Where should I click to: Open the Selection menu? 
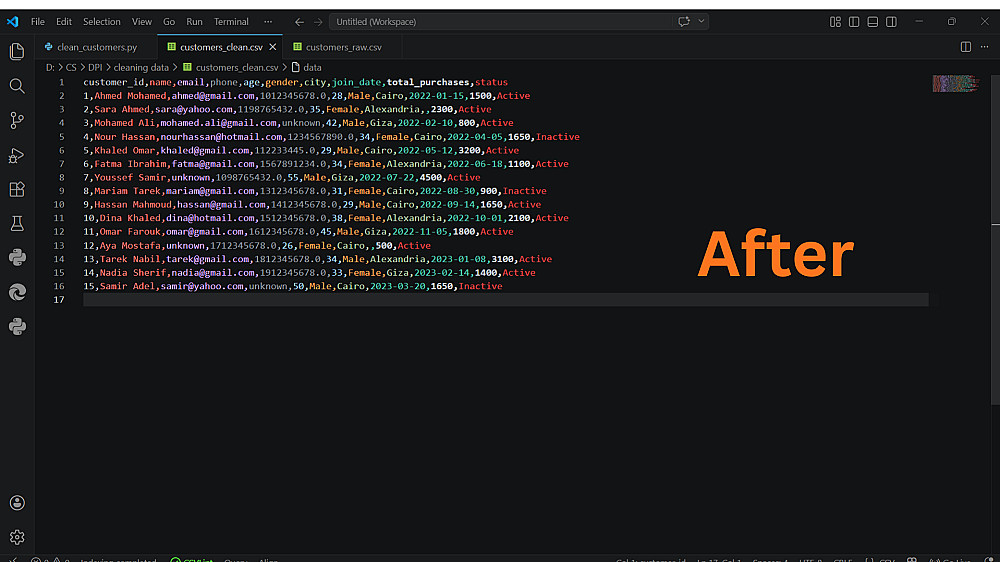pos(101,22)
